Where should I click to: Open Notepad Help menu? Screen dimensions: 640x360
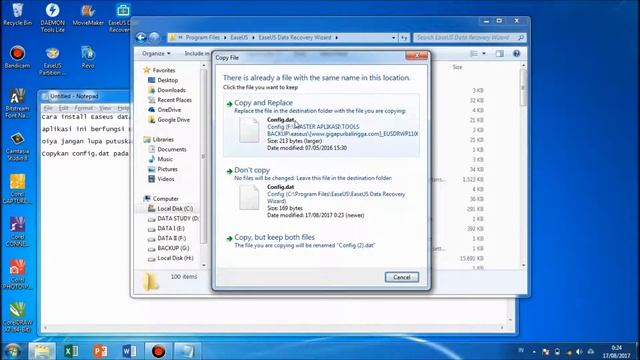pos(123,108)
